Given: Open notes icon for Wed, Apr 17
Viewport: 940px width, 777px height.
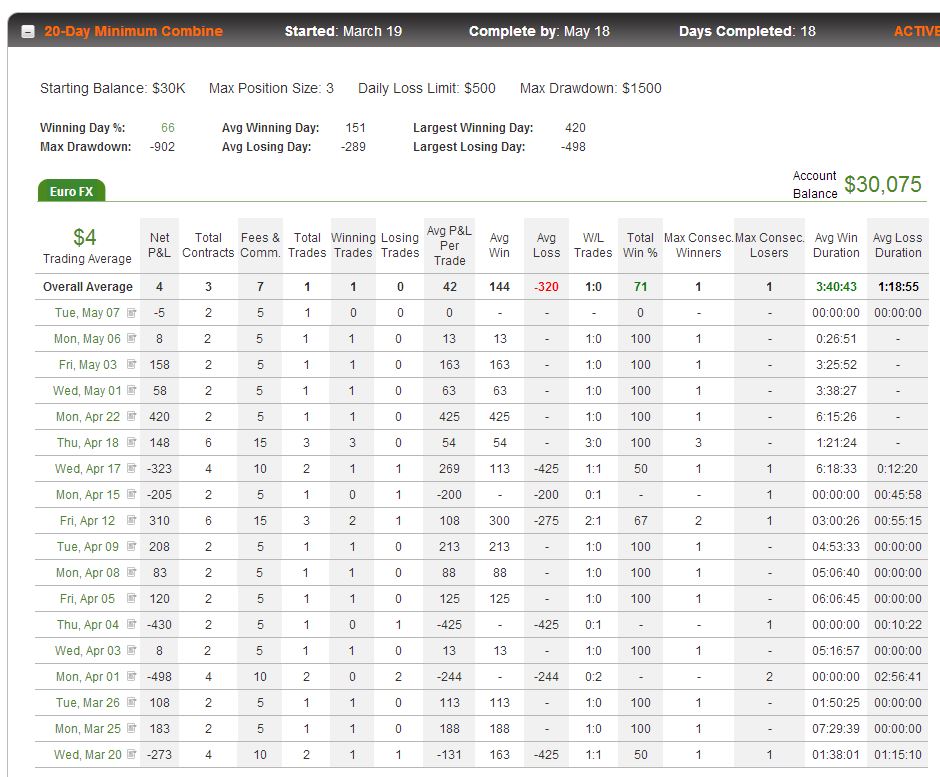Looking at the screenshot, I should [131, 469].
